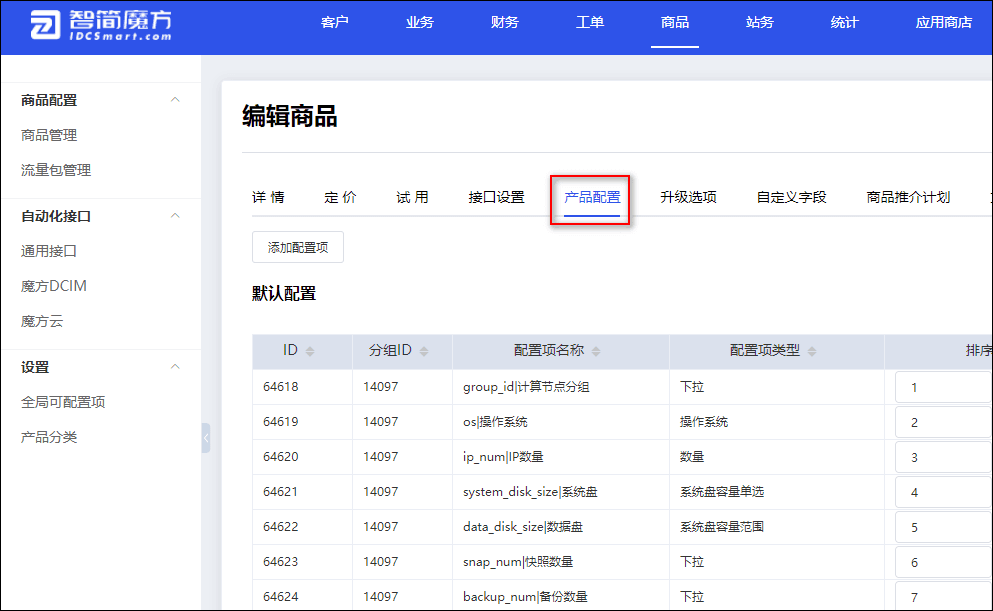Click sort order field with value 2
993x611 pixels.
pyautogui.click(x=944, y=422)
